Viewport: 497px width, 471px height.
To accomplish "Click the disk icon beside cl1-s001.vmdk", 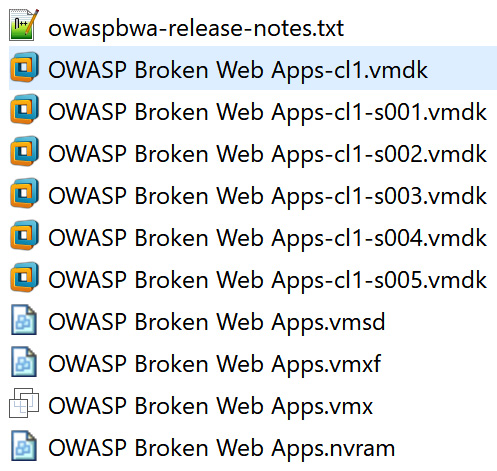I will coord(24,109).
